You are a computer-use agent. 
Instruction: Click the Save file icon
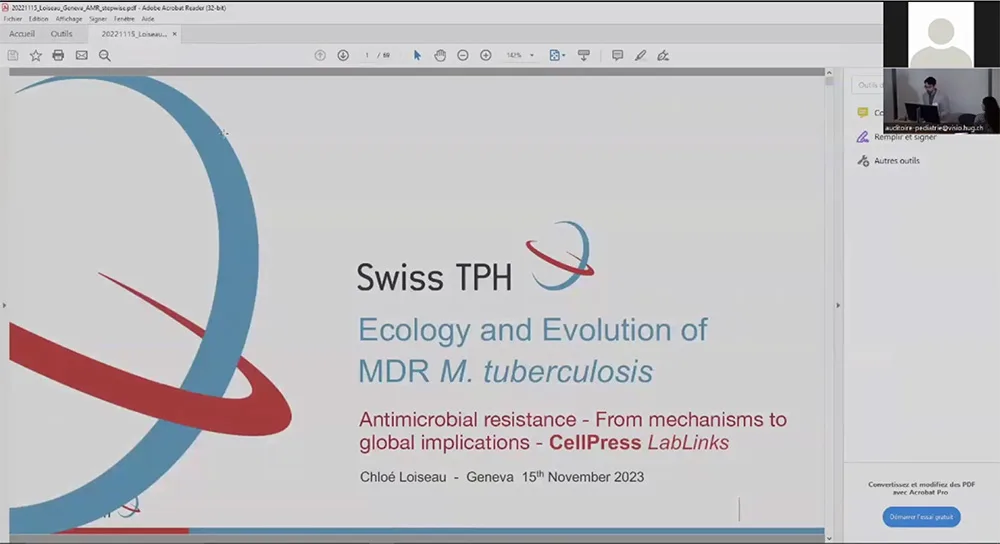13,55
